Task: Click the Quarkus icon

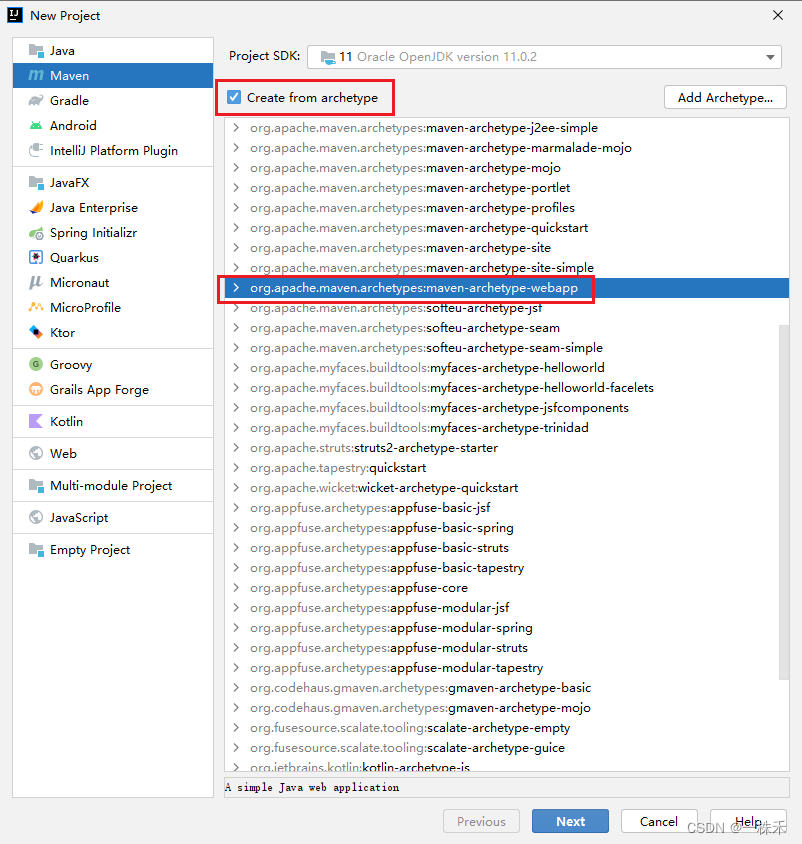Action: click(36, 257)
